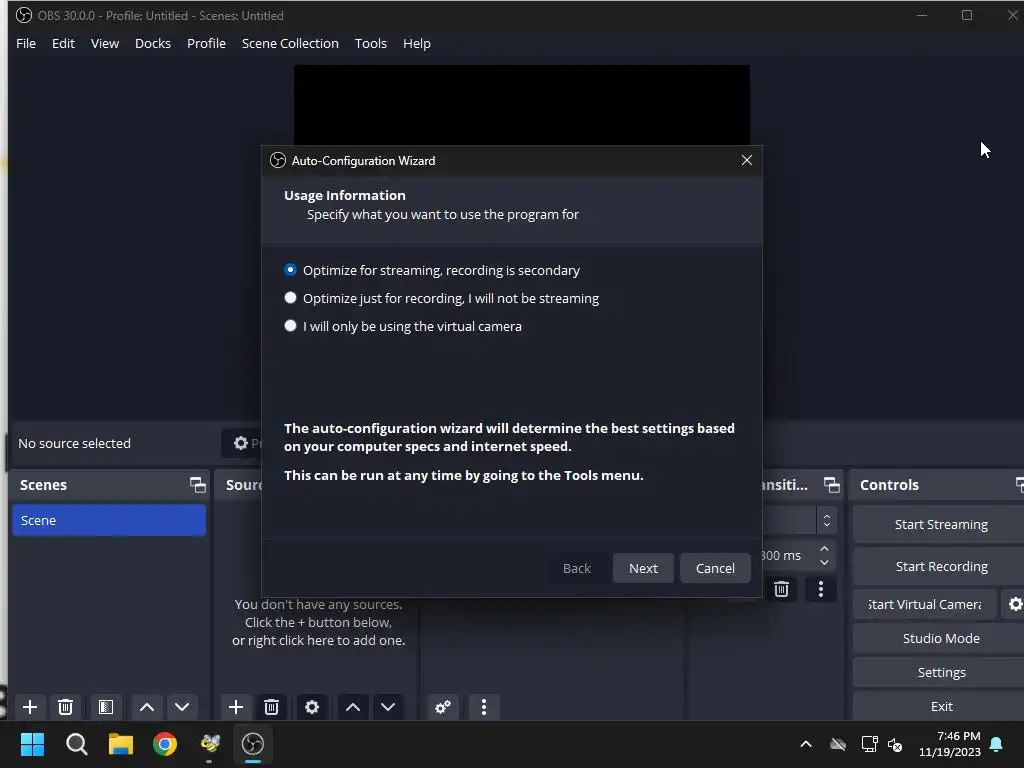Open the Profile menu
This screenshot has width=1024, height=768.
tap(206, 43)
